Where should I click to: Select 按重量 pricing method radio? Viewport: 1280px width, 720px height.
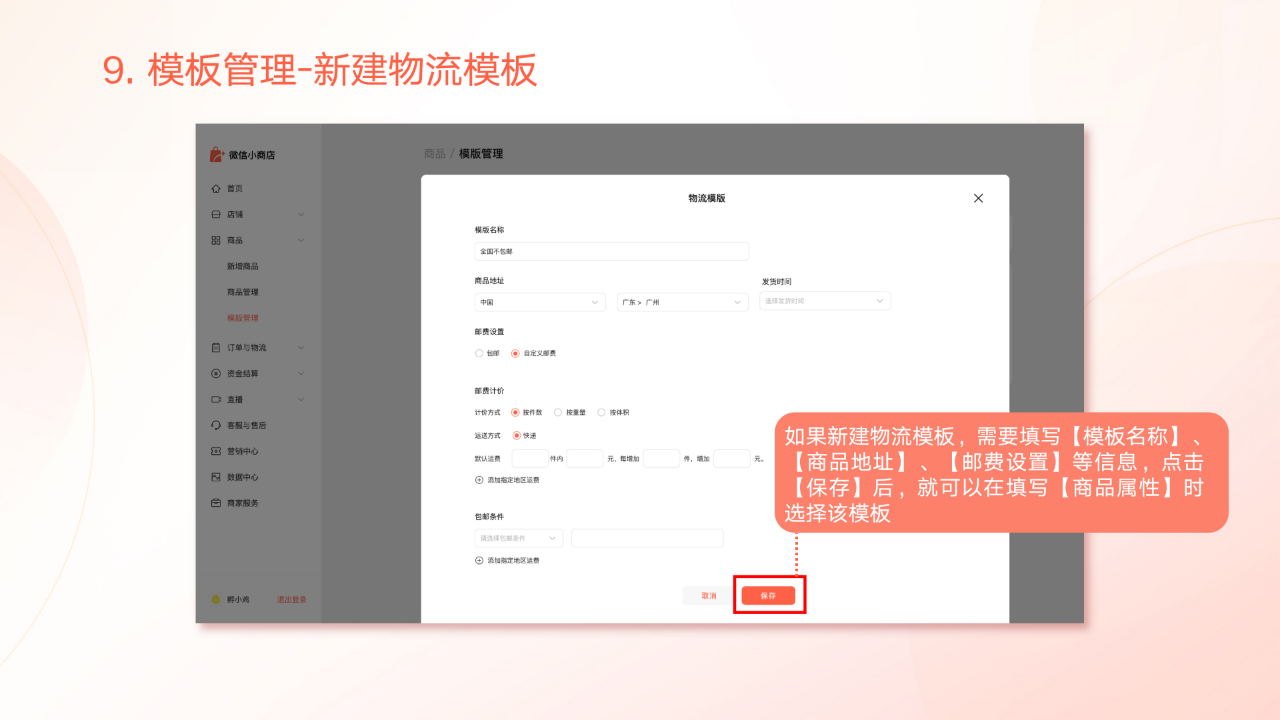(558, 412)
